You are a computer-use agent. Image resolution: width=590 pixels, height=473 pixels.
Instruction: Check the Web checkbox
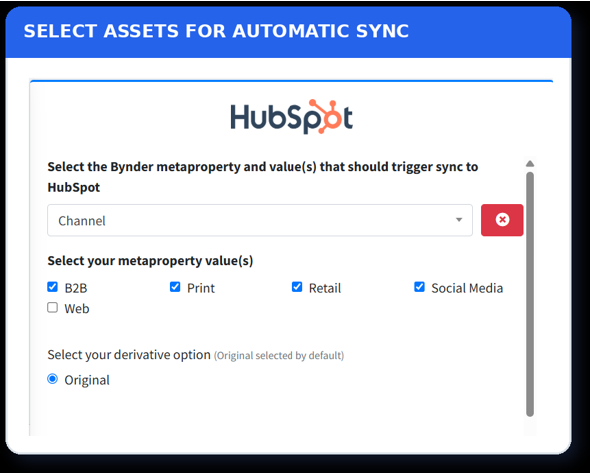pyautogui.click(x=53, y=308)
